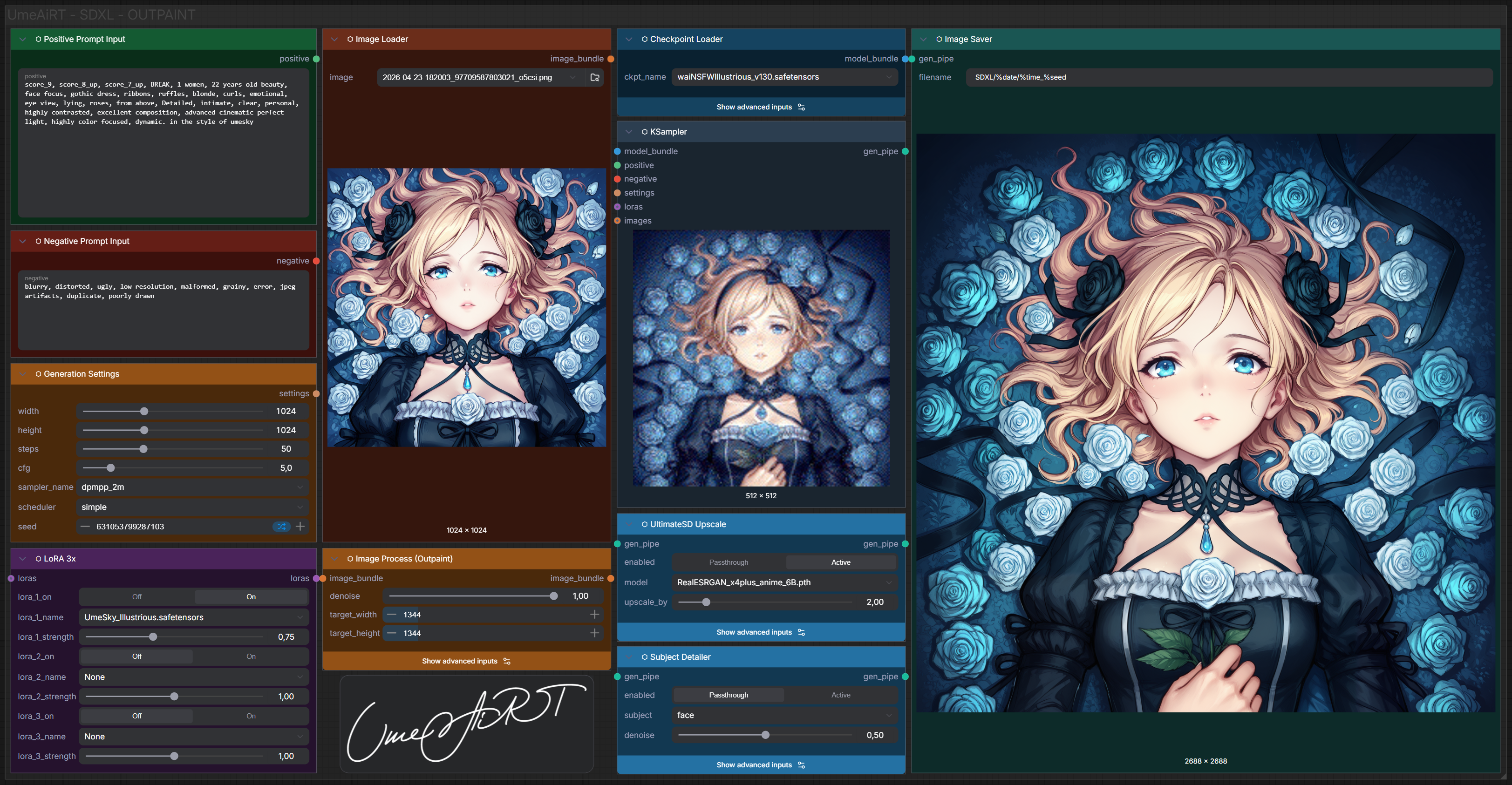Open the sampler_name dropdown showing dpmpp_2m

click(x=192, y=487)
